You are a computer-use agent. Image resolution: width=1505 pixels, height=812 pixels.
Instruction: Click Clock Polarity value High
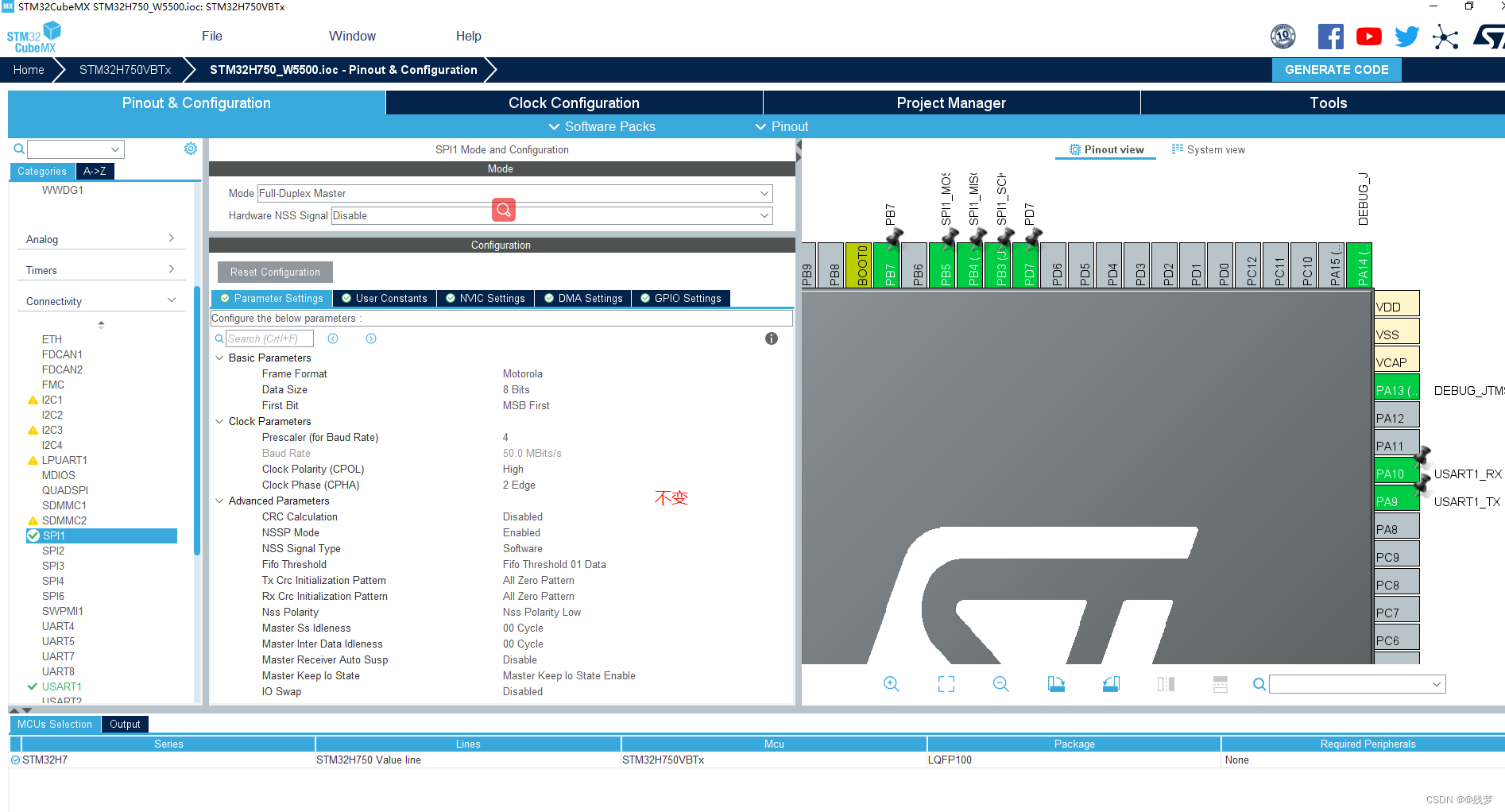[x=513, y=469]
